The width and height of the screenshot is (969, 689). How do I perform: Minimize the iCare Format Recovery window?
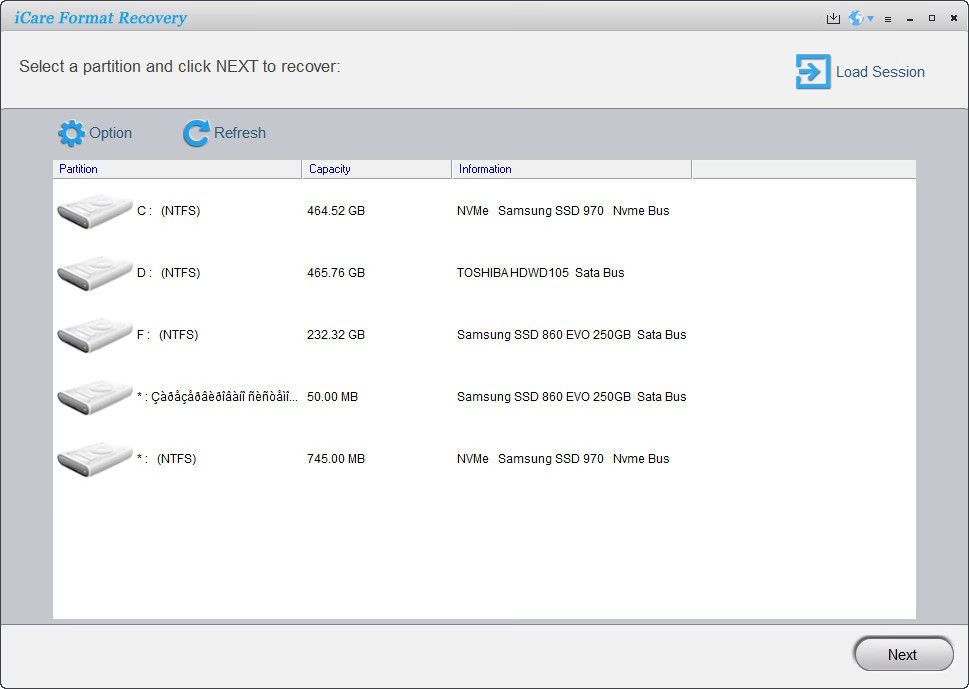[x=910, y=19]
